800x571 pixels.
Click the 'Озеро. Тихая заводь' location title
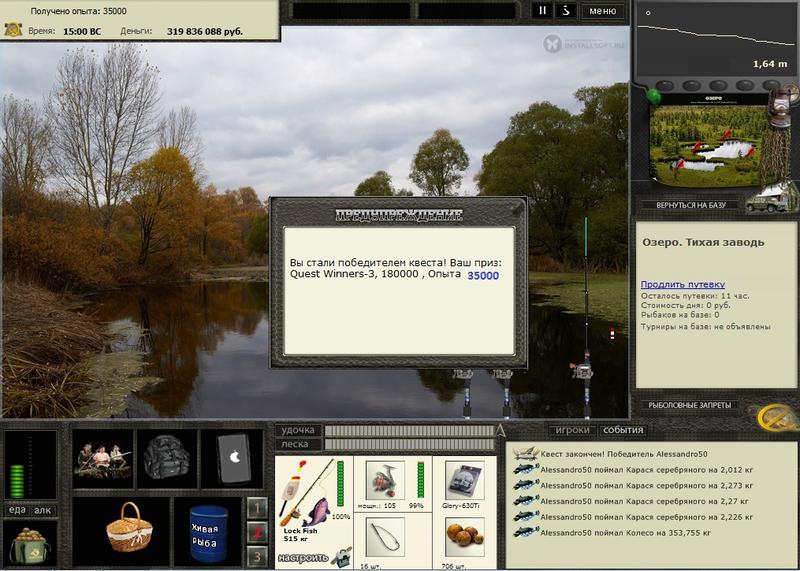[704, 242]
